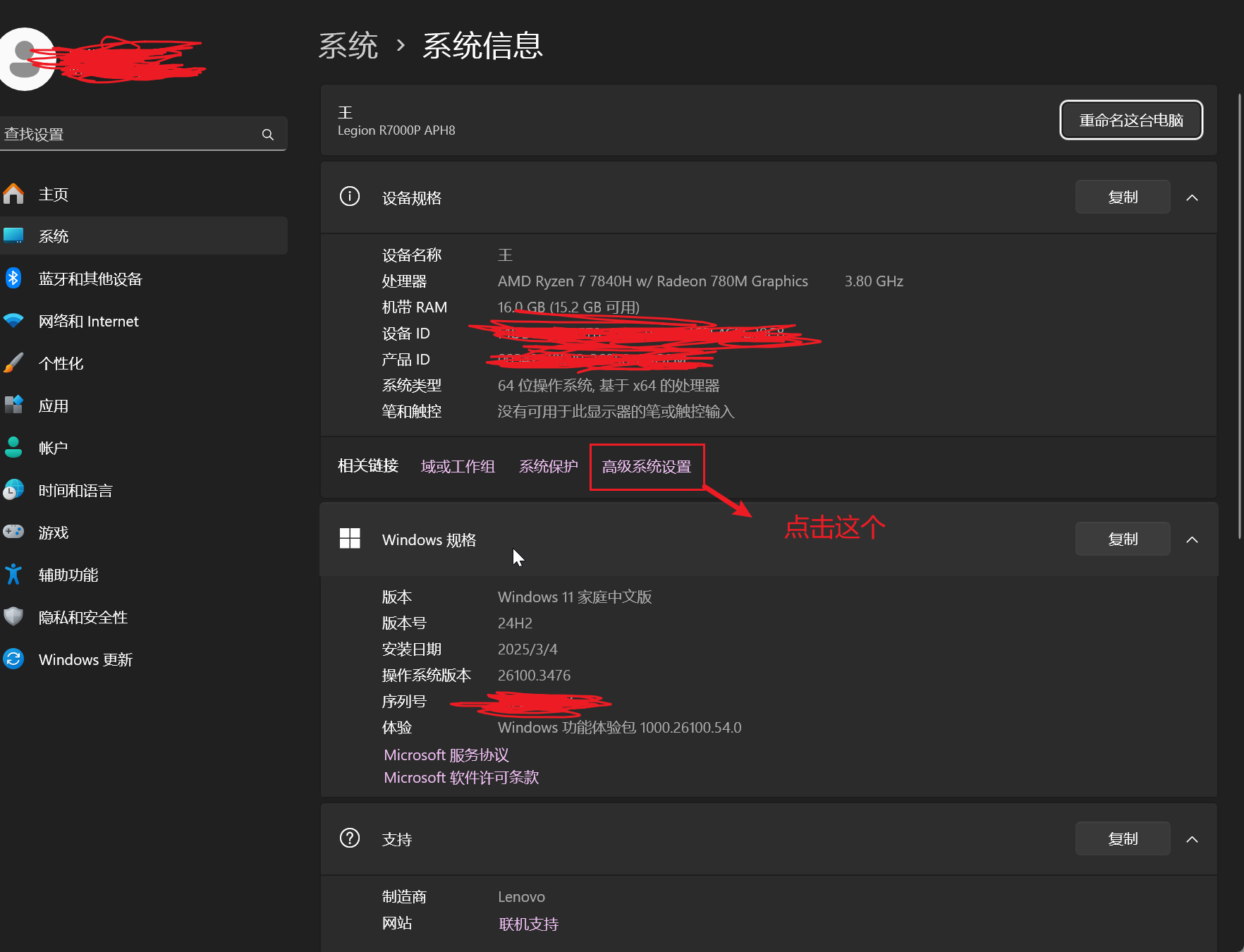The image size is (1244, 952).
Task: Open 网络和 Internet settings
Action: click(144, 321)
